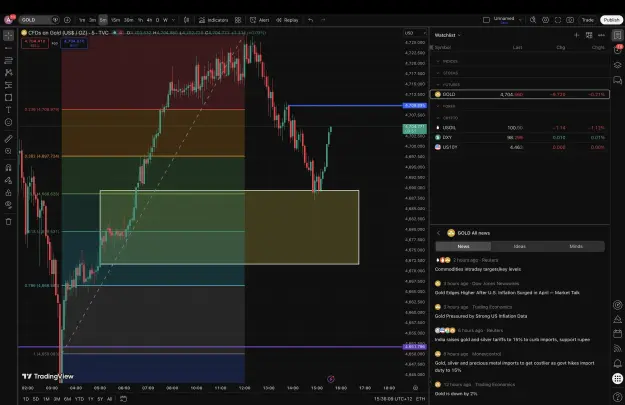Select the 4h timeframe
Viewport: 625px width, 405px height.
point(149,20)
